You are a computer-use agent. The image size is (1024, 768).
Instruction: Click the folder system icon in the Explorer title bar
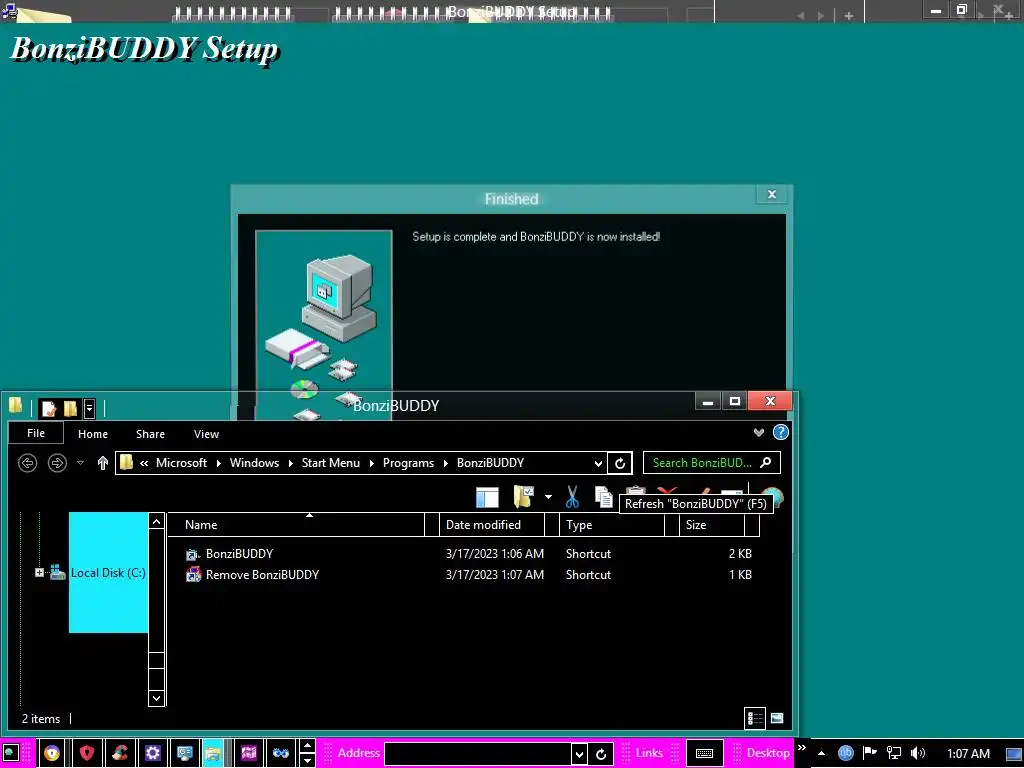coord(16,406)
